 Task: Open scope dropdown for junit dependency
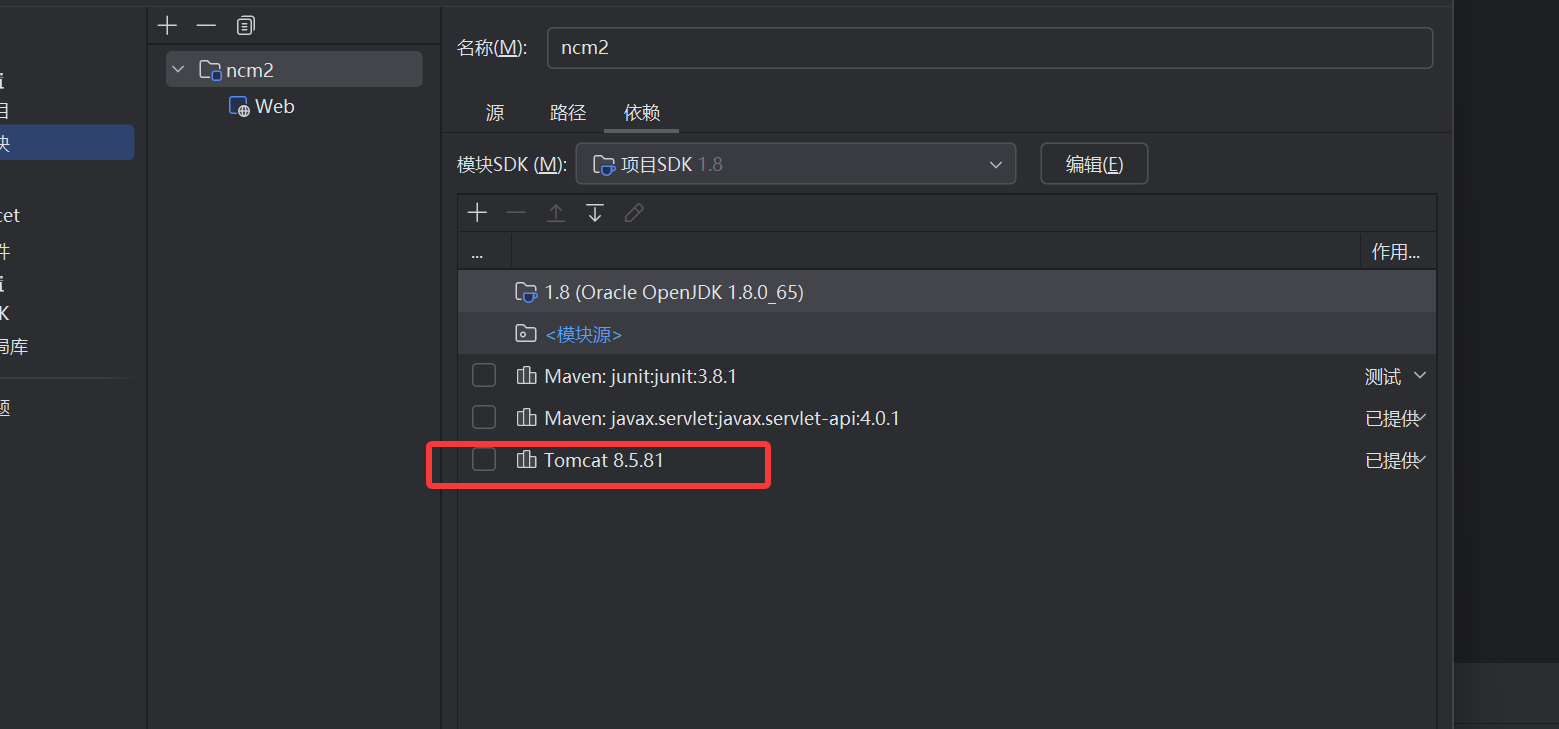point(1396,377)
